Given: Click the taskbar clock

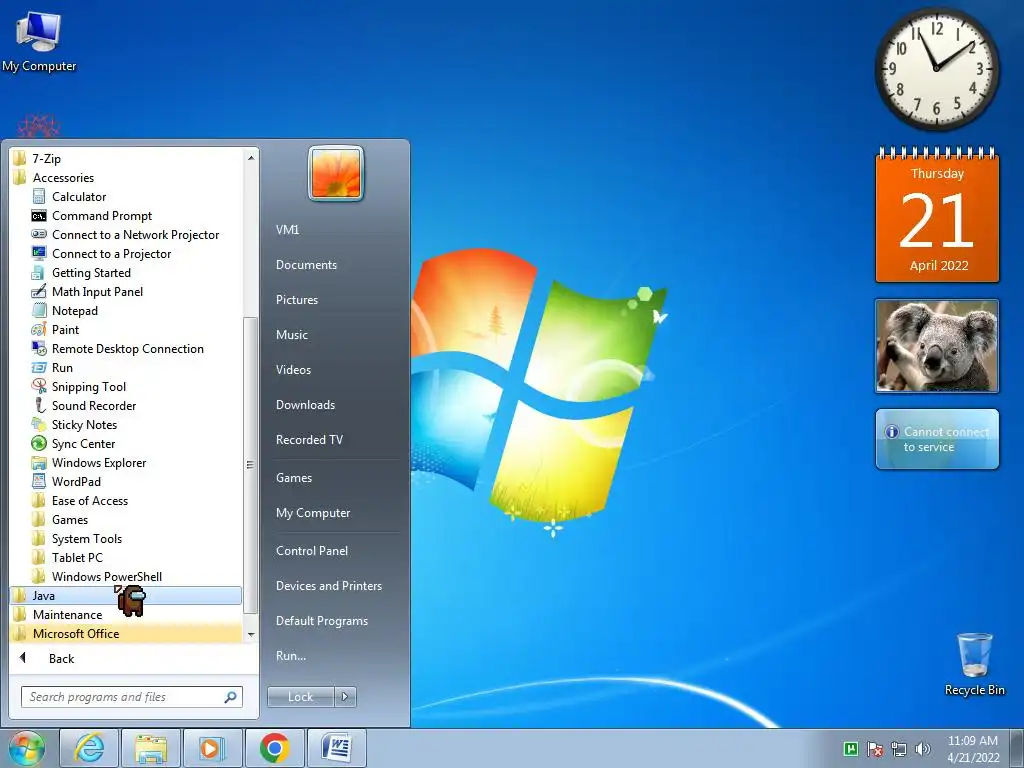Looking at the screenshot, I should 972,748.
